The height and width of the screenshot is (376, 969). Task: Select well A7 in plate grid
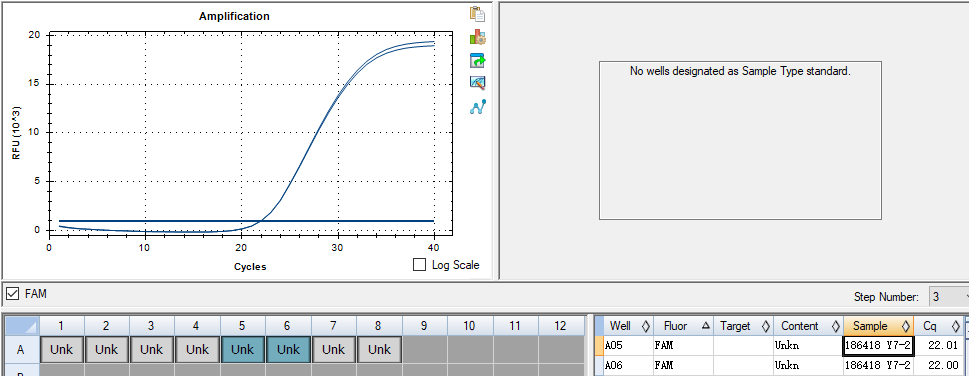tap(334, 349)
